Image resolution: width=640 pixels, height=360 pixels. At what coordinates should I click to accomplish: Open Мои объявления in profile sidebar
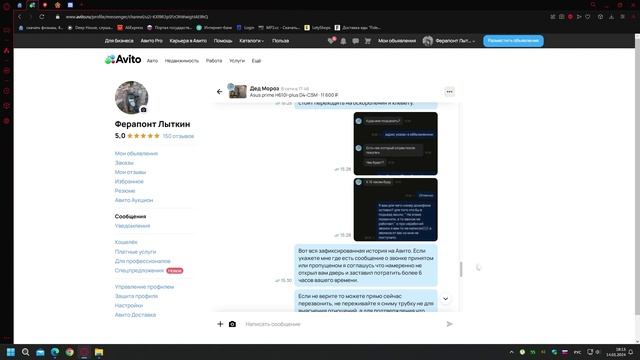coord(136,153)
